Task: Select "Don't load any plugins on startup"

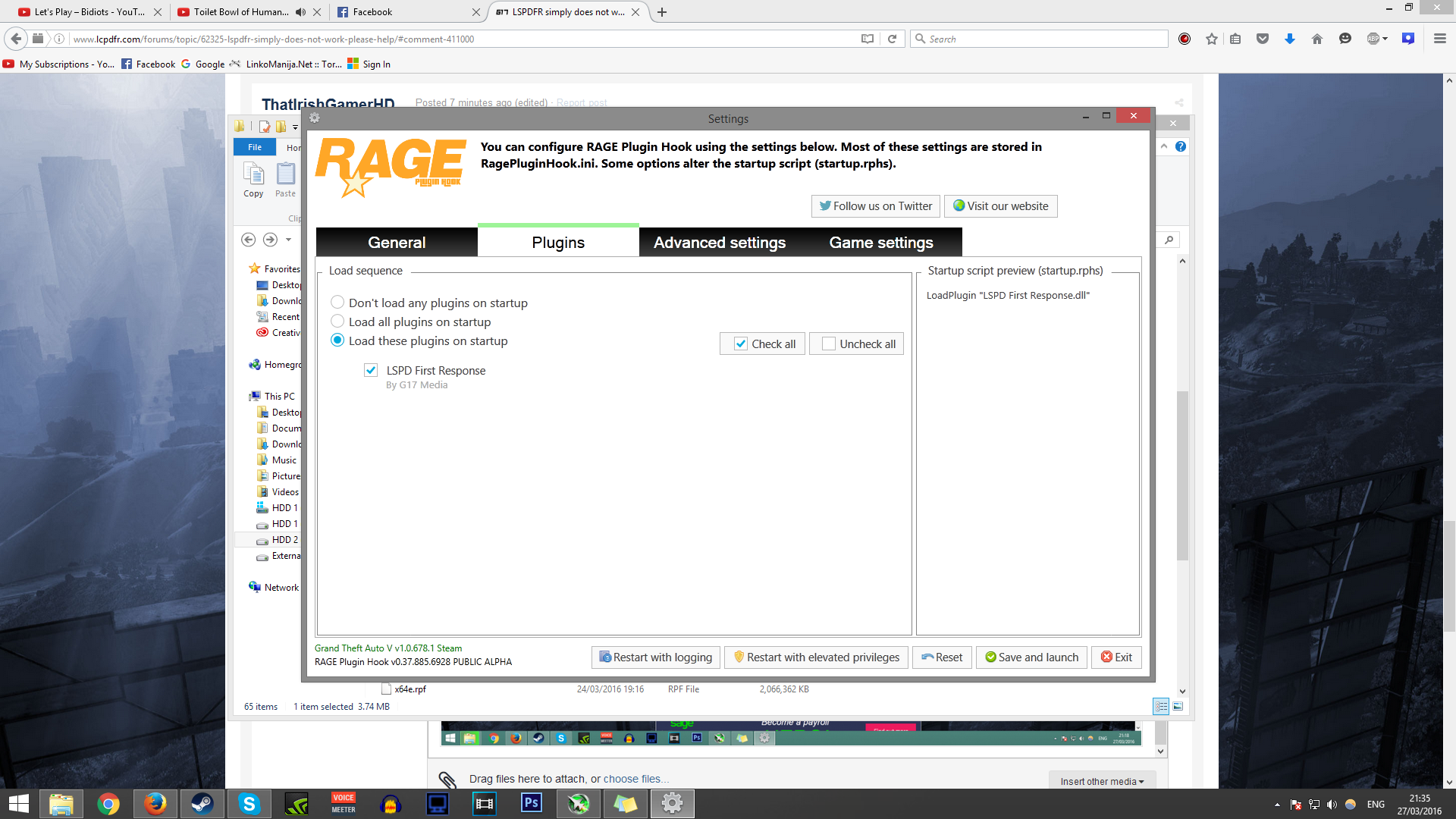Action: [337, 303]
